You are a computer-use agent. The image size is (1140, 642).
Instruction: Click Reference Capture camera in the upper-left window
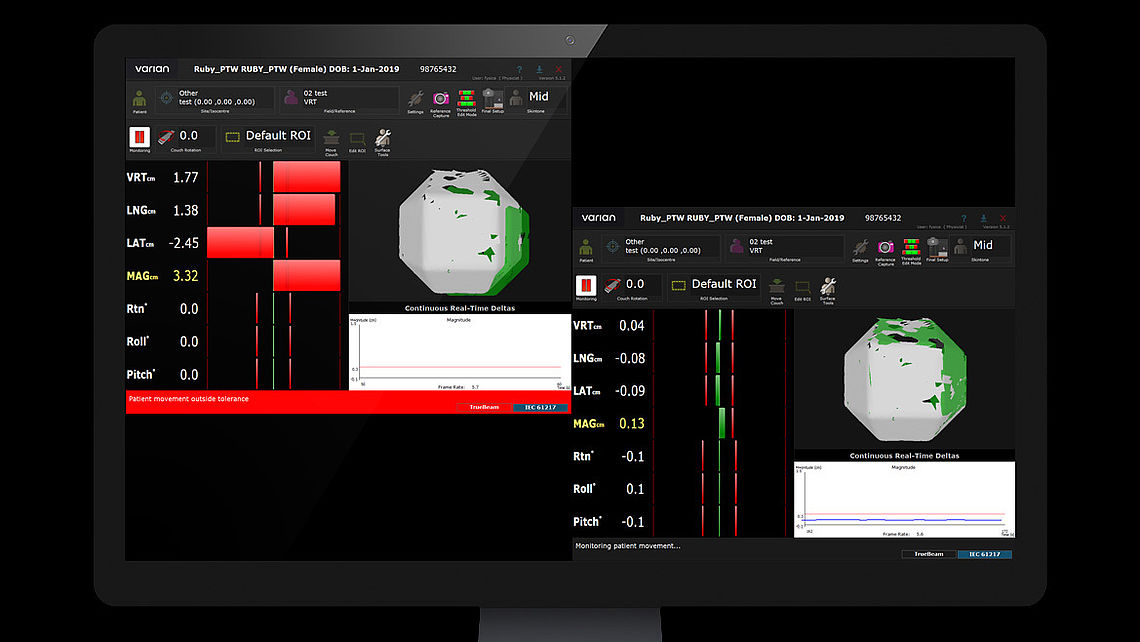click(440, 99)
